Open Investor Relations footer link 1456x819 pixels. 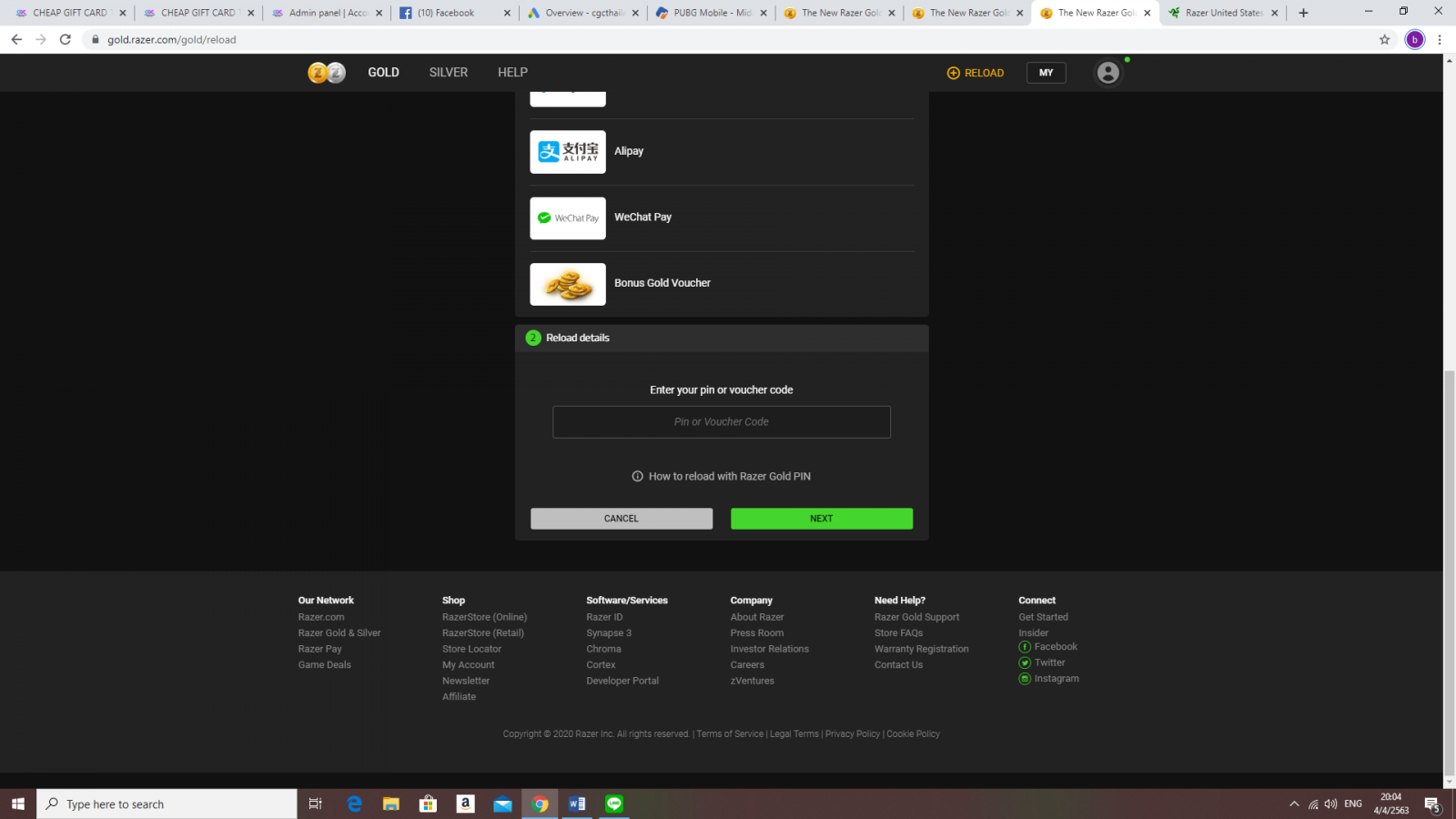coord(769,649)
